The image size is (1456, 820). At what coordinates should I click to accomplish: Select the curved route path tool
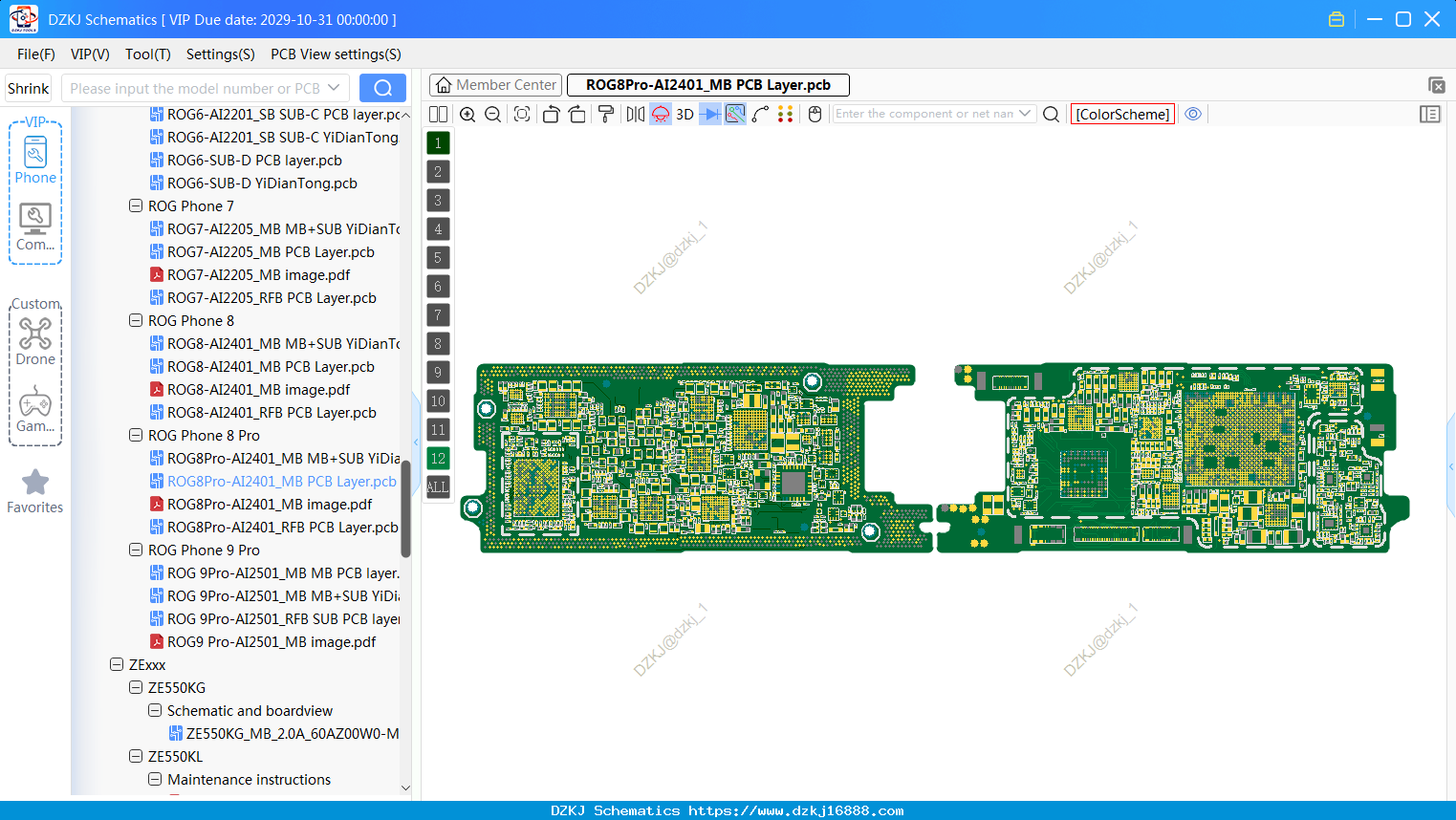761,114
